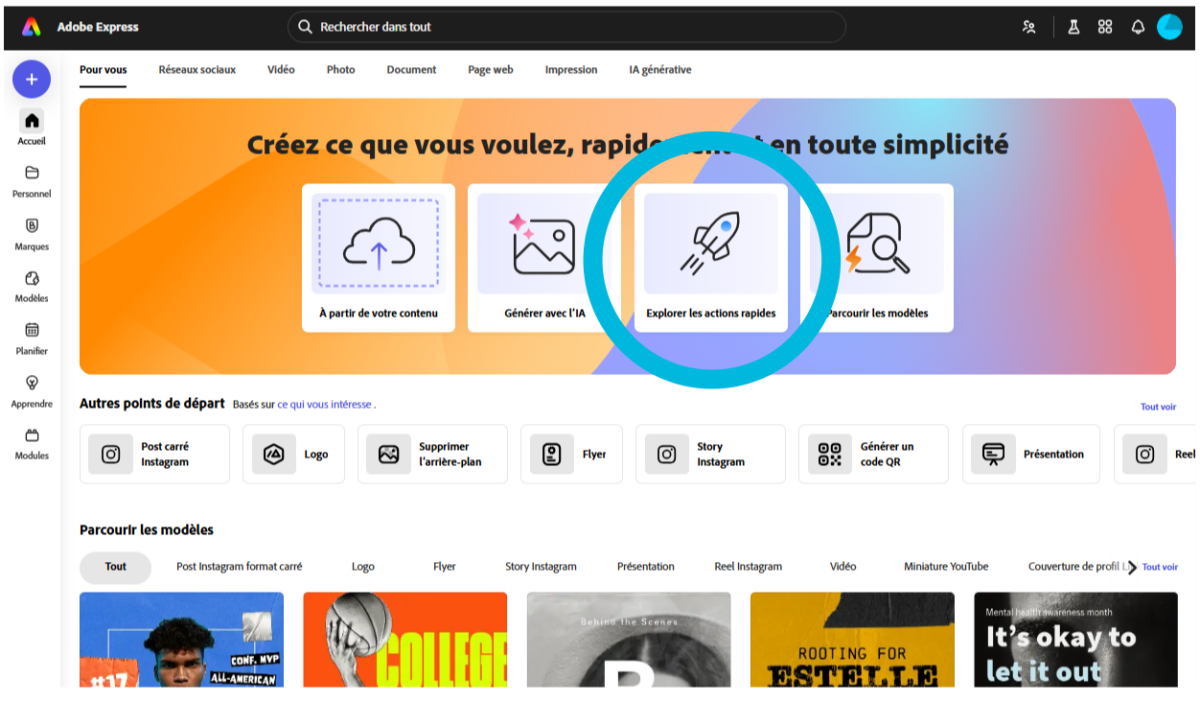The height and width of the screenshot is (702, 1200).
Task: Click Tout voir next to Autres points de départ
Action: [x=1158, y=407]
